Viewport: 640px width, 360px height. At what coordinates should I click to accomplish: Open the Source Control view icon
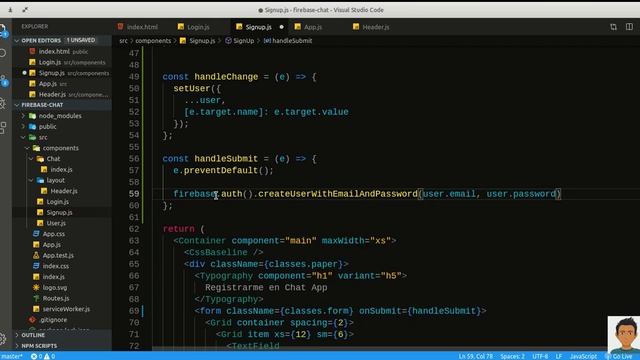tap(3, 80)
